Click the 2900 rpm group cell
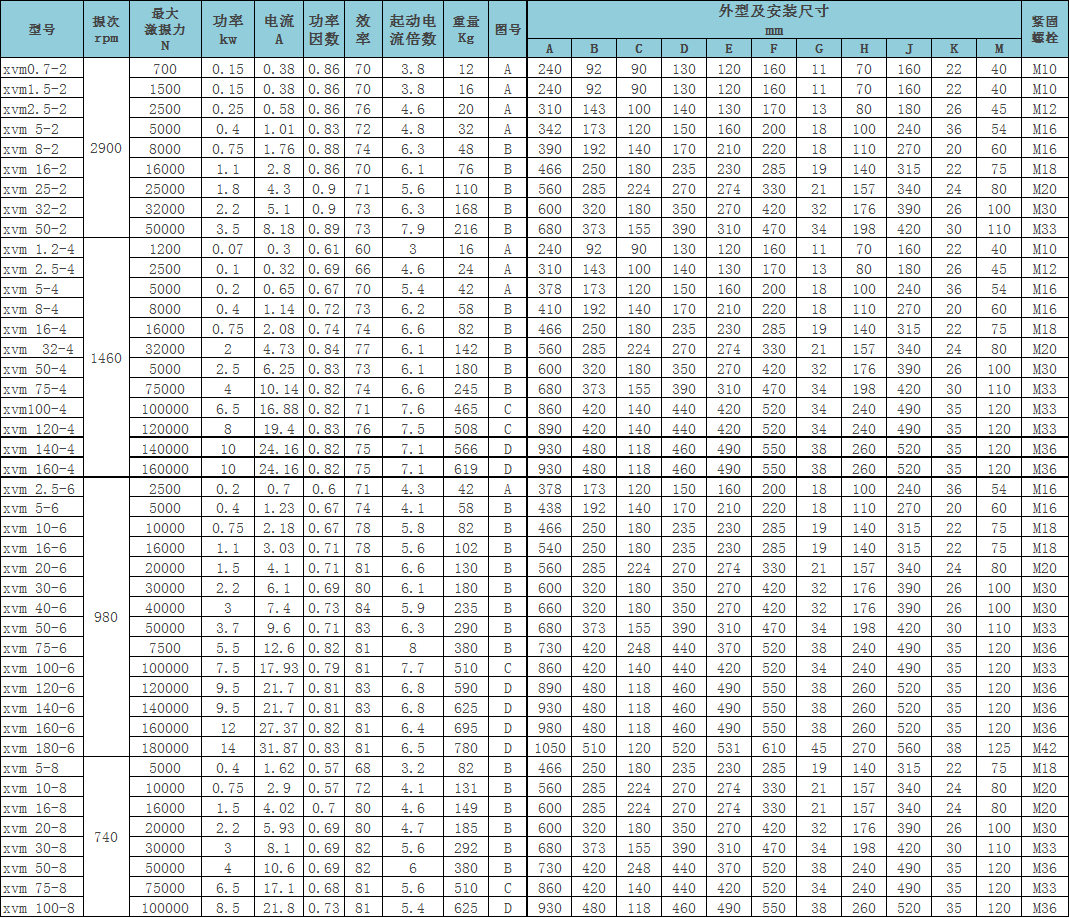 105,148
